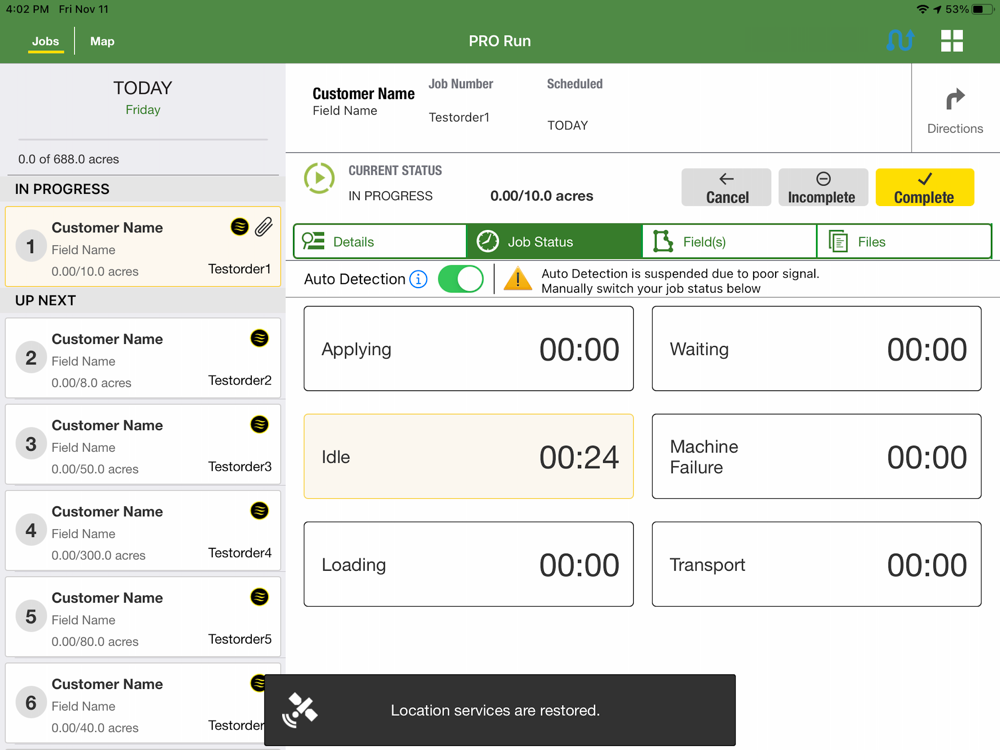Image resolution: width=1000 pixels, height=750 pixels.
Task: Open job card 3 Testorder3
Action: [143, 445]
